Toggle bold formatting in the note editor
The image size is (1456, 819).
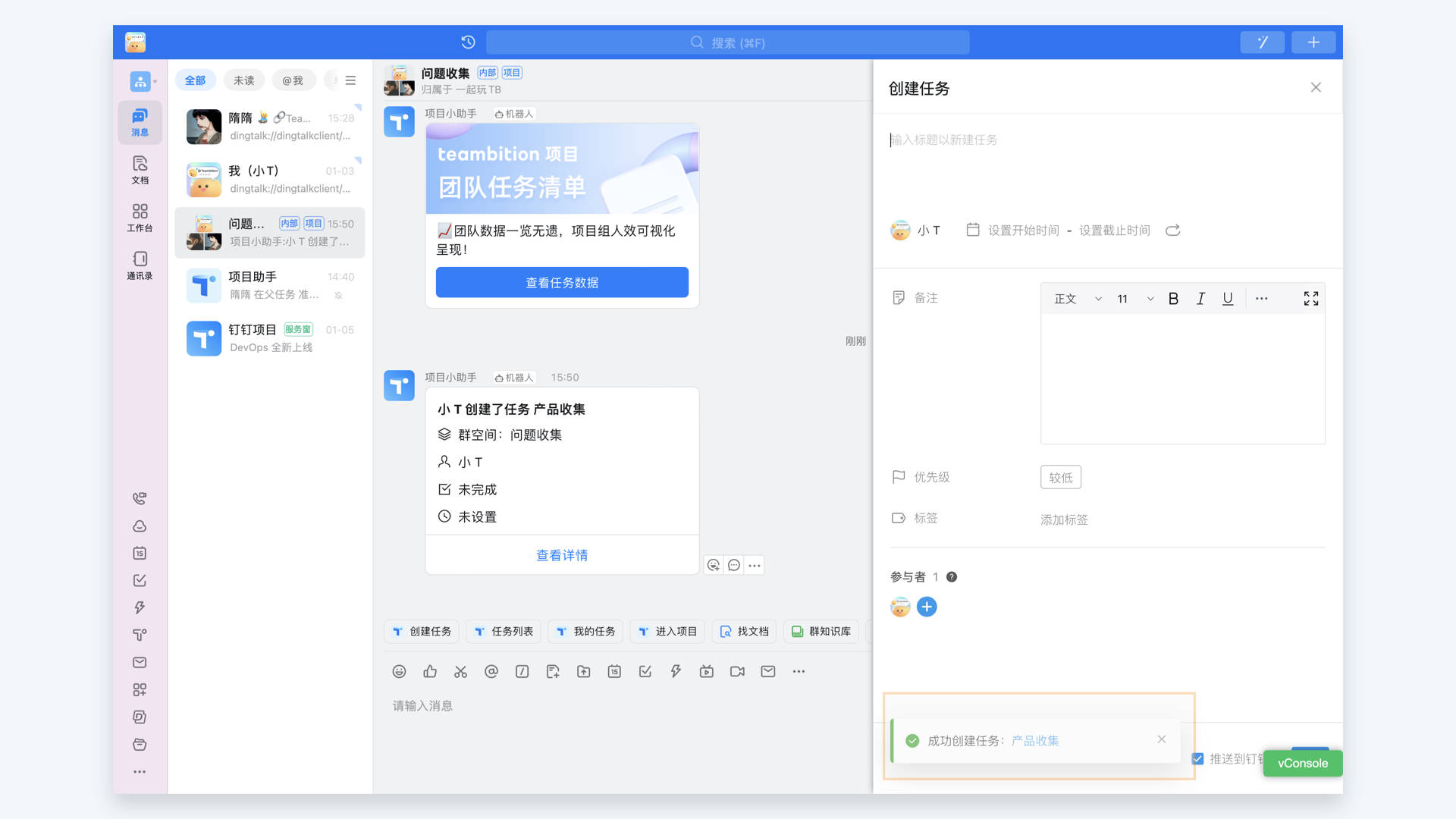click(x=1173, y=298)
